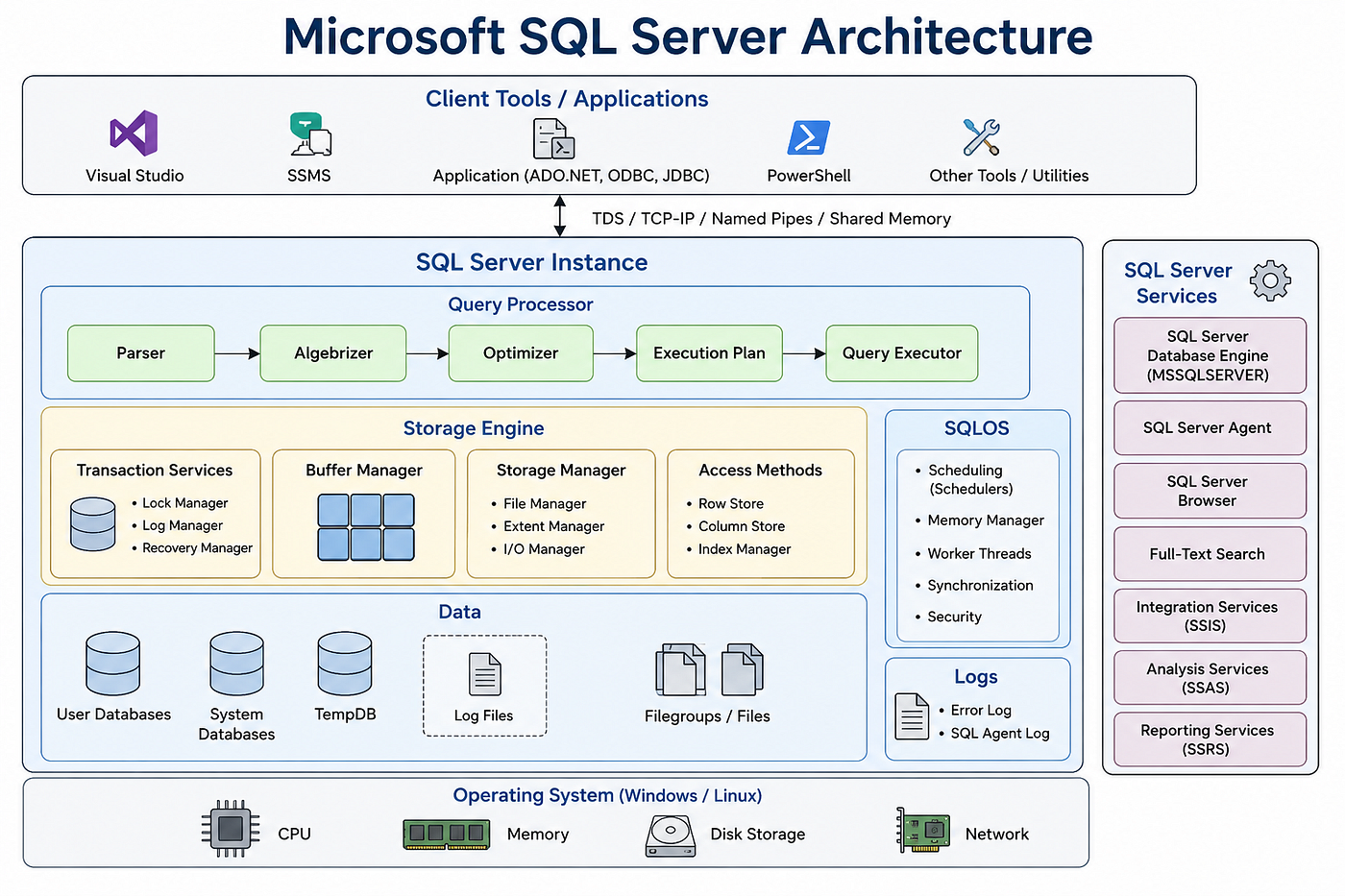Select the Full-Text Search service box
This screenshot has height=896, width=1345.
(1210, 554)
